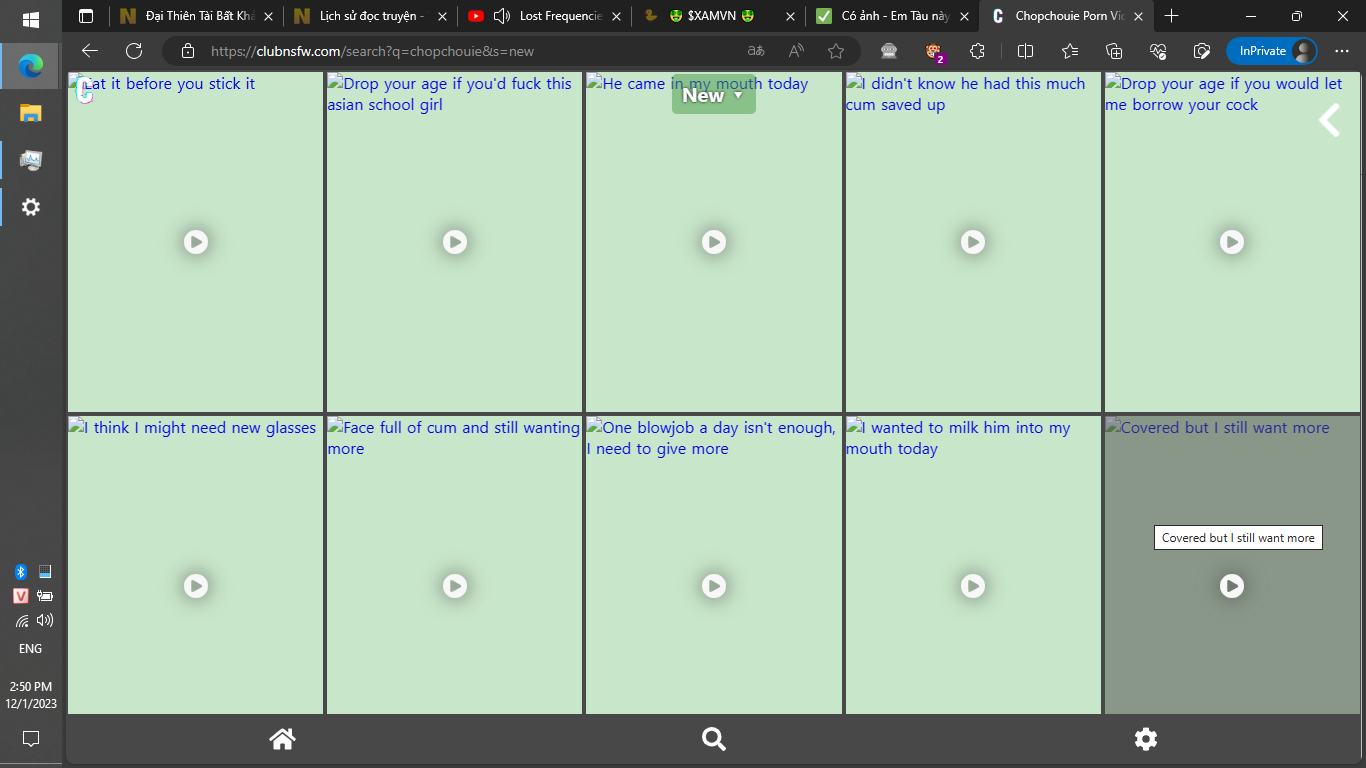Click the white left chevron arrow on page

tap(1329, 121)
